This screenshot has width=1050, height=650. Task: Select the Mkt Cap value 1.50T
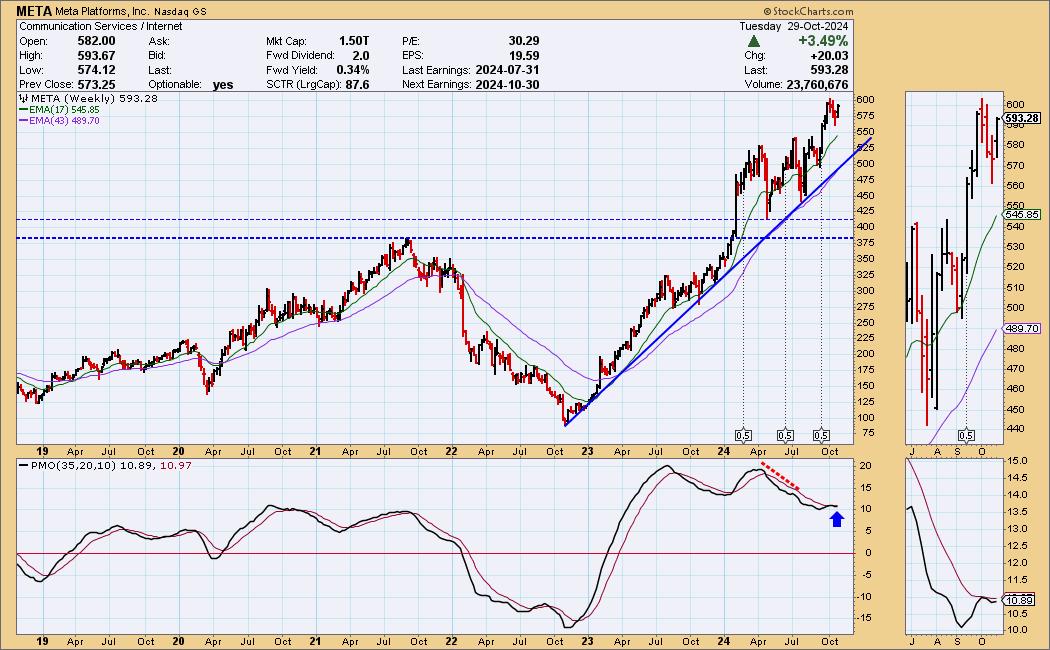point(354,41)
